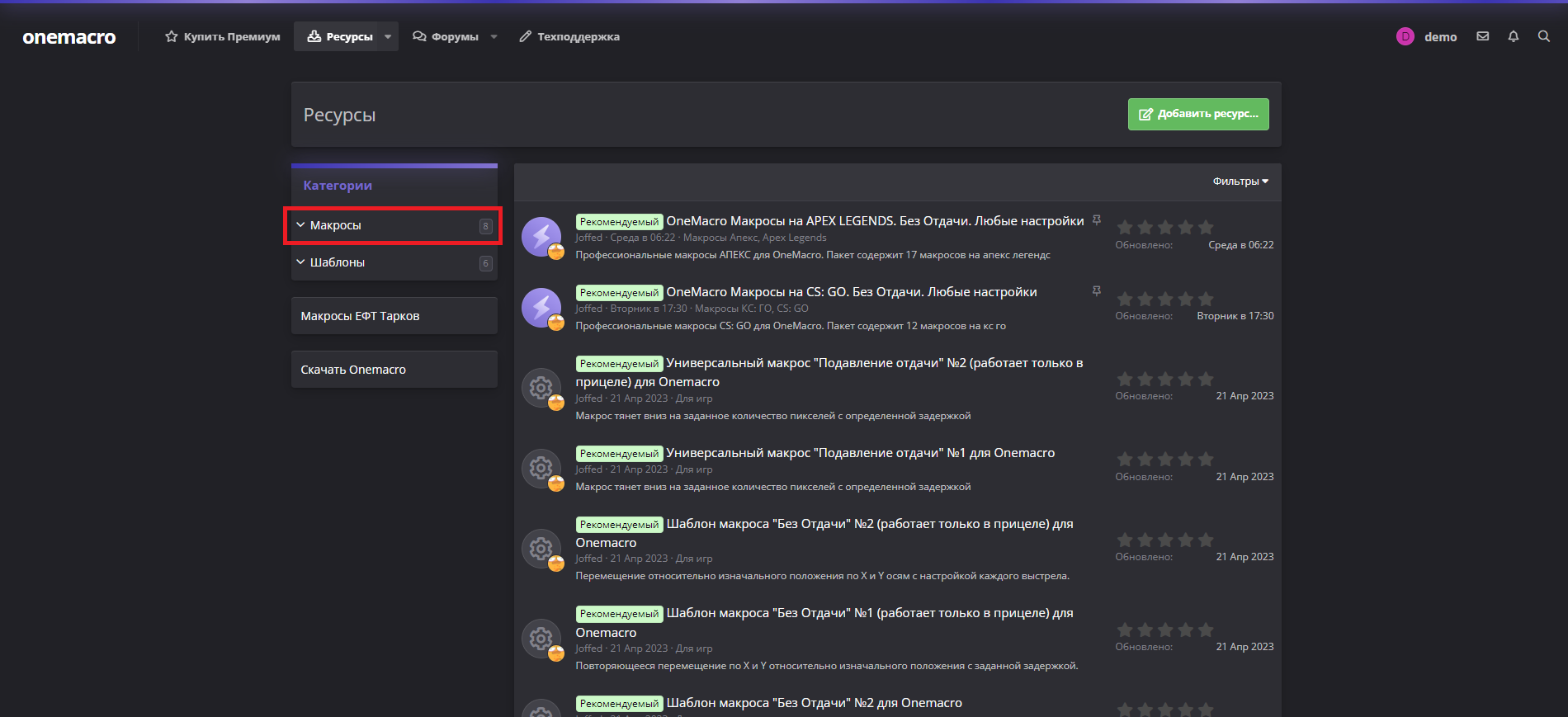Expand the Шаблоны category chevron
Image resolution: width=1568 pixels, height=717 pixels.
[300, 262]
